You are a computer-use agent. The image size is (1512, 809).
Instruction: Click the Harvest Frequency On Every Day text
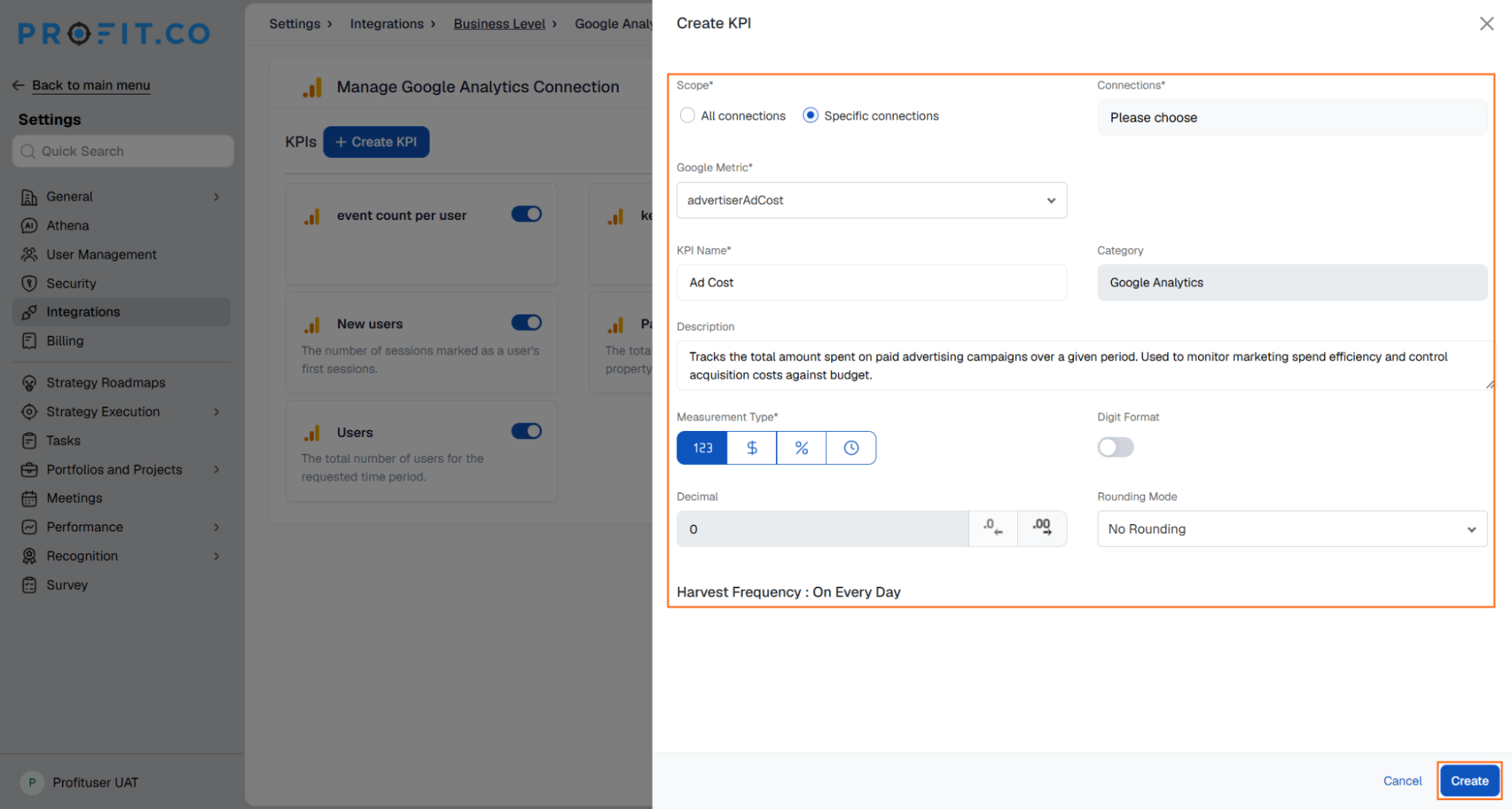pos(788,592)
